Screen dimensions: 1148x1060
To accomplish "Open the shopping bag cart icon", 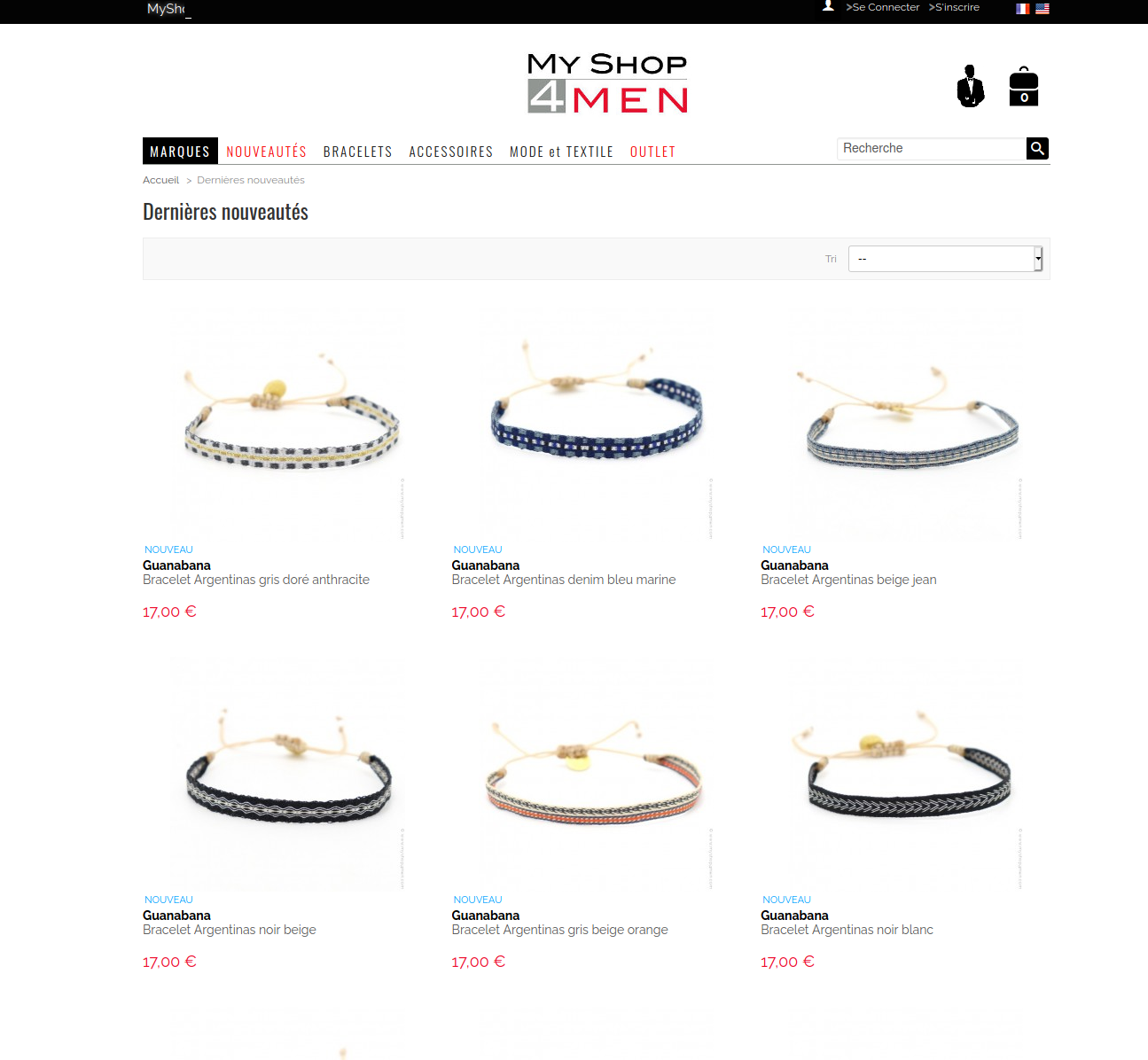I will pyautogui.click(x=1024, y=86).
